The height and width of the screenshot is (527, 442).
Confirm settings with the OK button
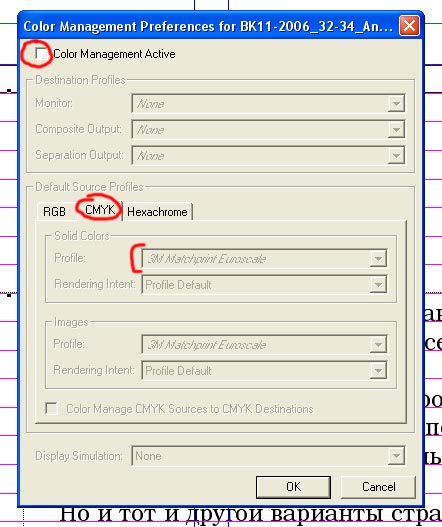point(293,487)
